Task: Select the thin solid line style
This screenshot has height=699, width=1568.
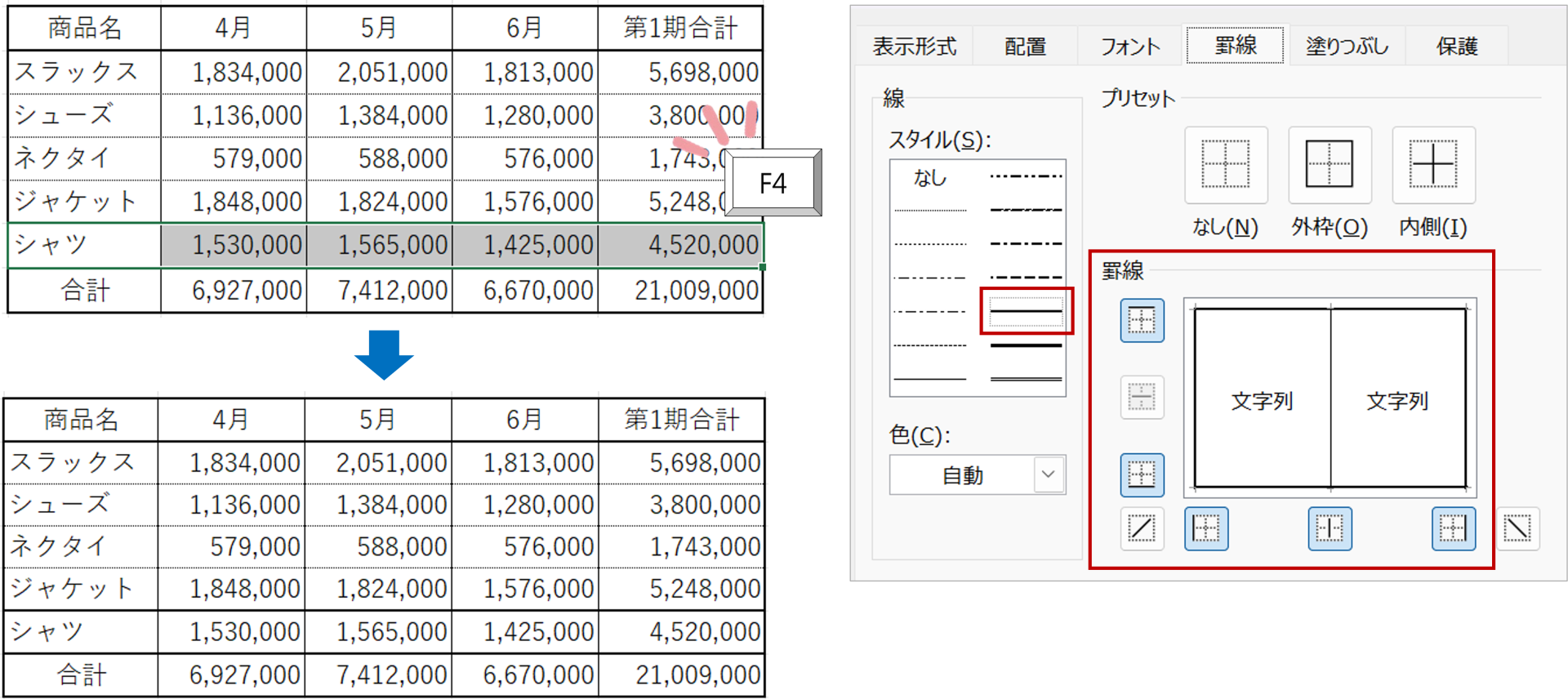Action: (930, 379)
